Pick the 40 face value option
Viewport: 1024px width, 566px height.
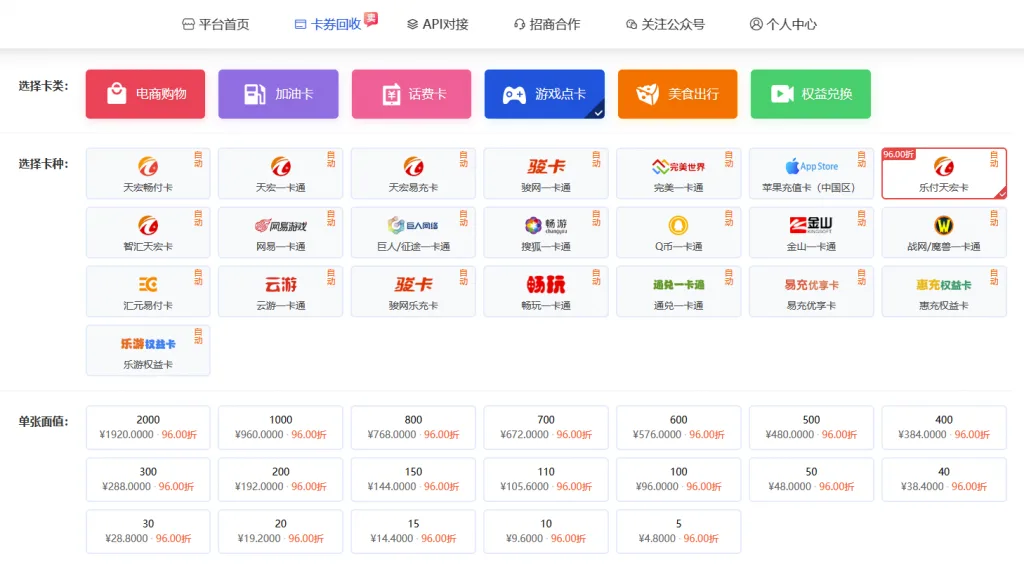(944, 479)
